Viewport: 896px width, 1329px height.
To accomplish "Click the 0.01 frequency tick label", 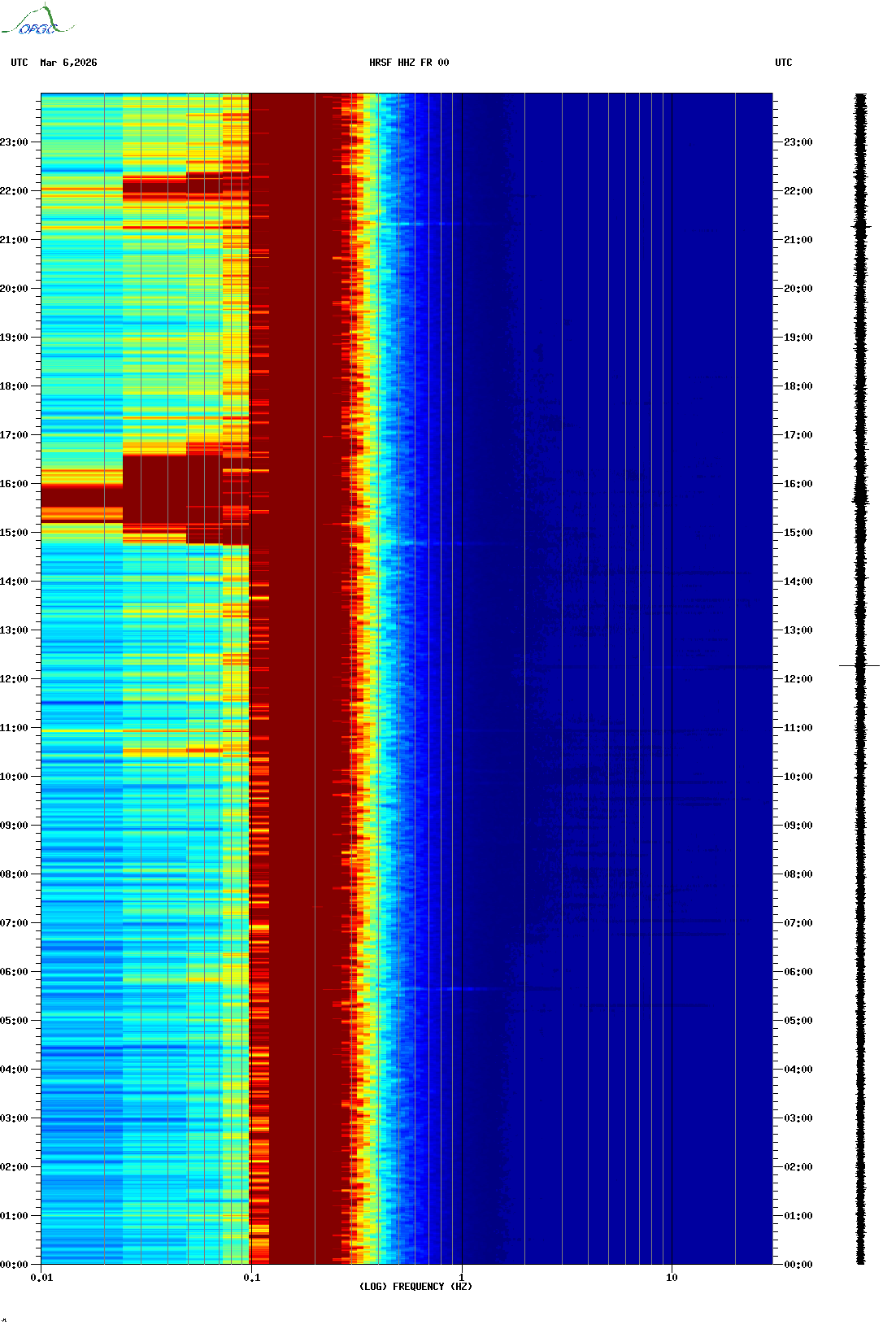I will (x=41, y=1277).
